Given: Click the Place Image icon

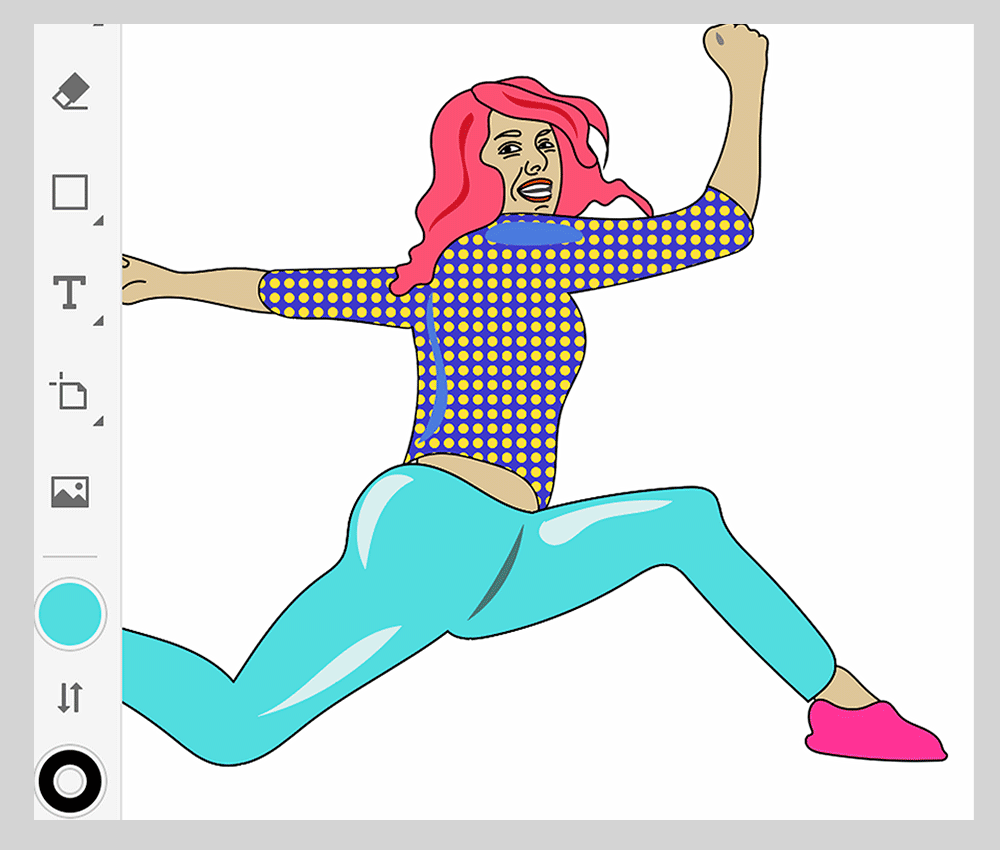Looking at the screenshot, I should coord(70,492).
